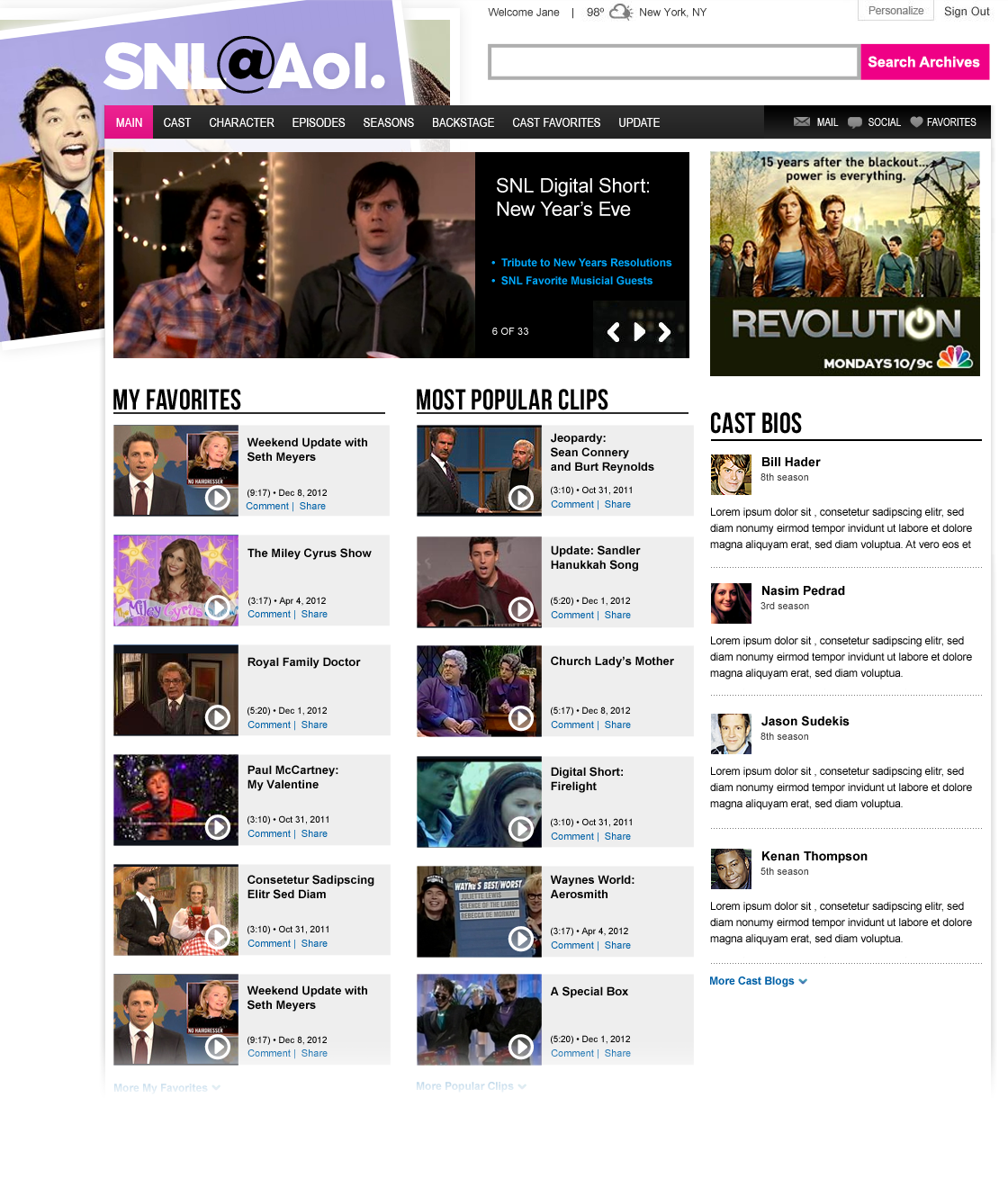Open Bill Hader's avatar photo
Viewport: 1008px width, 1188px height.
(x=731, y=474)
